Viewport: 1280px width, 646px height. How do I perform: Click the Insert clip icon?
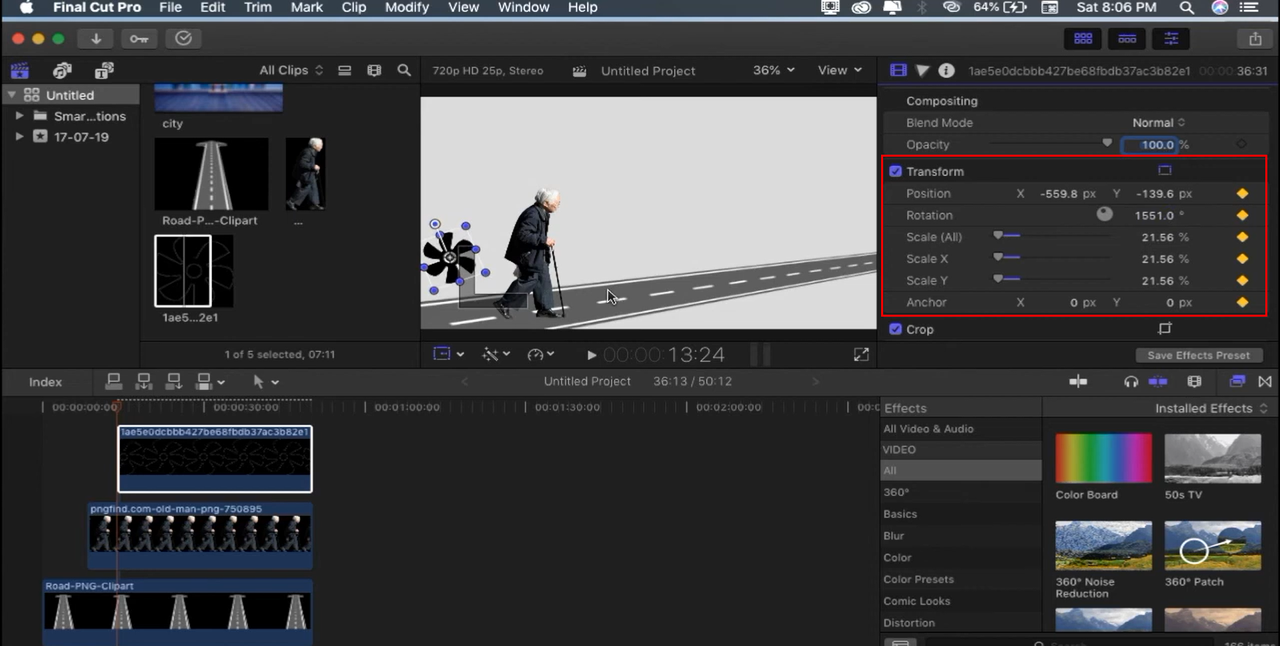point(144,382)
